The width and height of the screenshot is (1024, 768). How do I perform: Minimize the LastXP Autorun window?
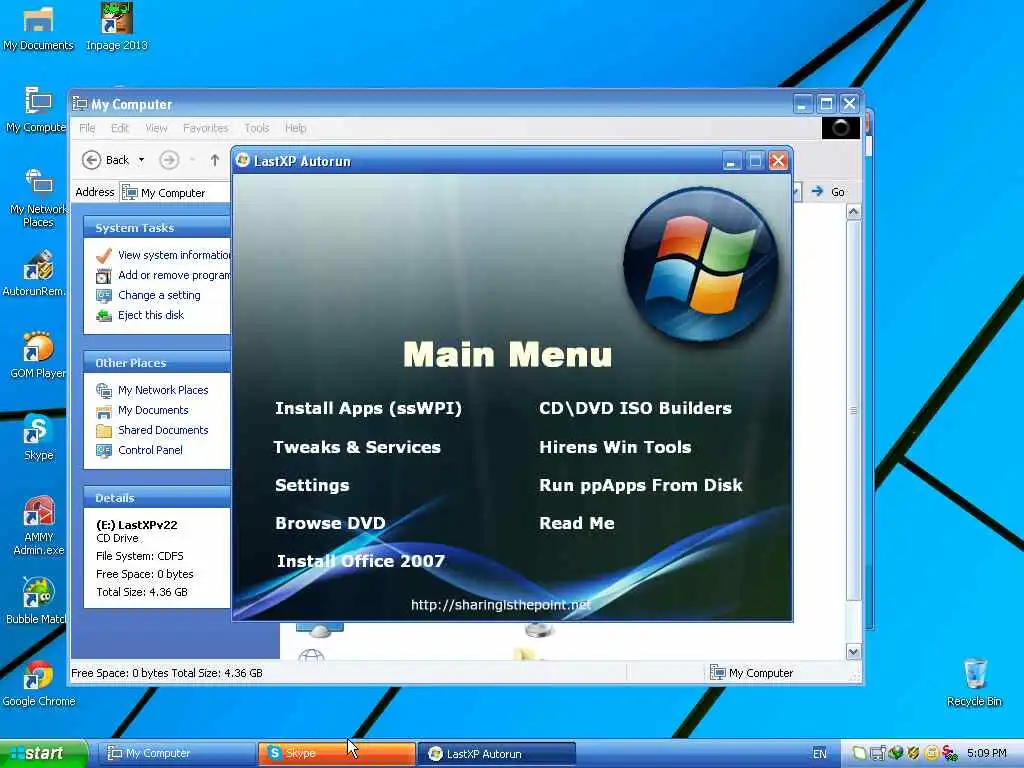pos(732,161)
